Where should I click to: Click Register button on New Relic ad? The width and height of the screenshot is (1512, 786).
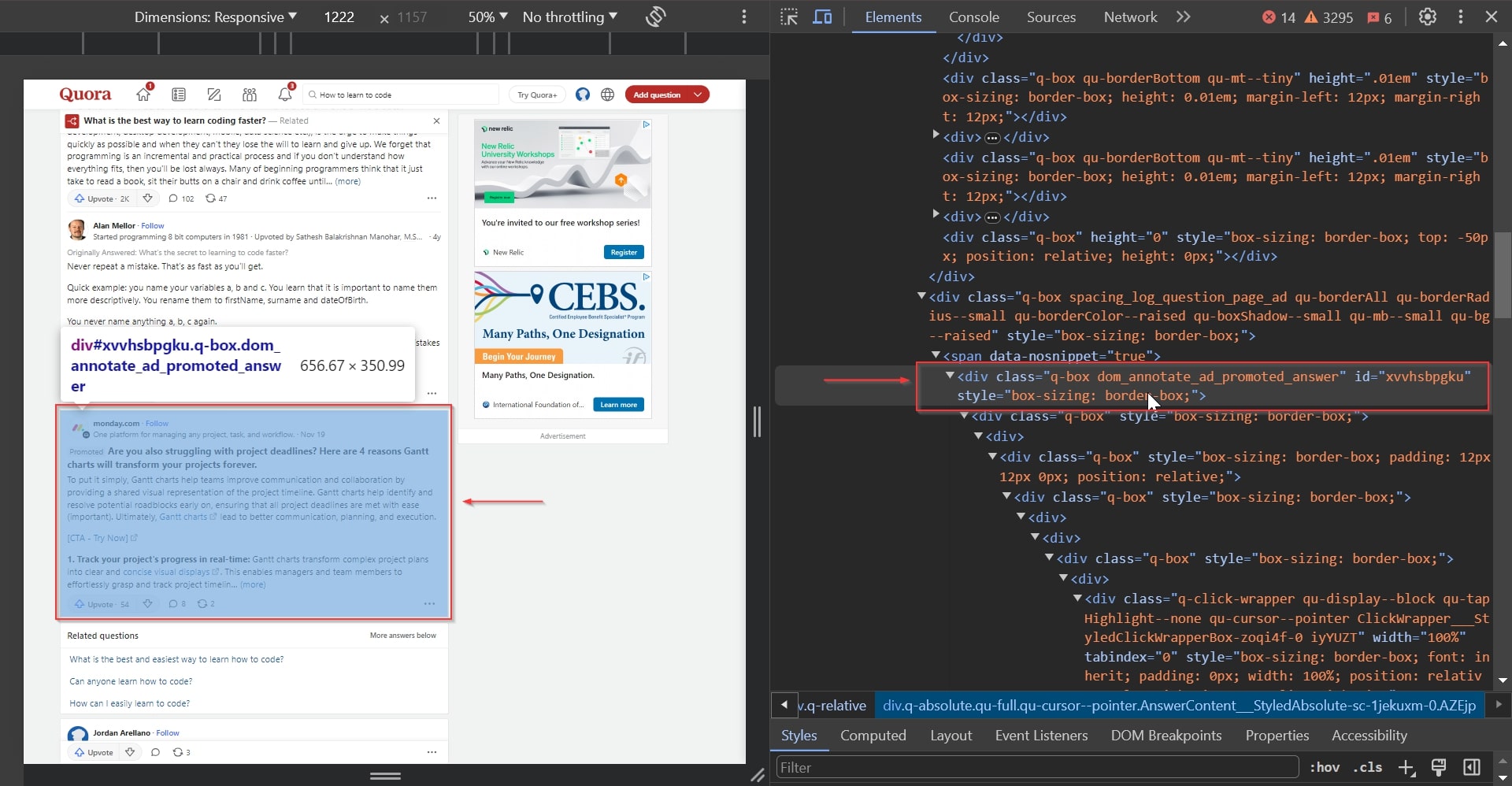(x=623, y=252)
